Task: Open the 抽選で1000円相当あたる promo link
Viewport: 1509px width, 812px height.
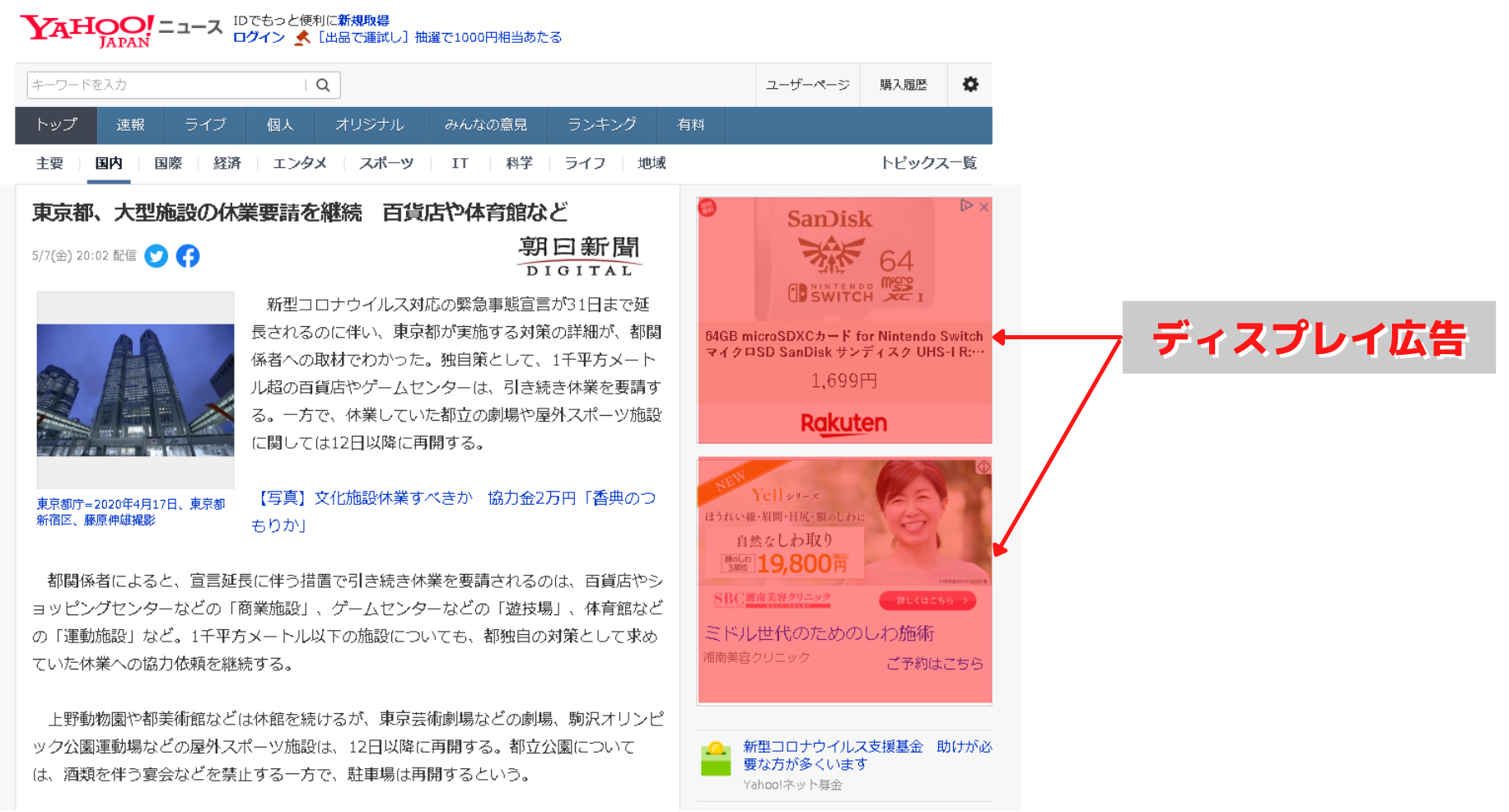Action: (488, 37)
